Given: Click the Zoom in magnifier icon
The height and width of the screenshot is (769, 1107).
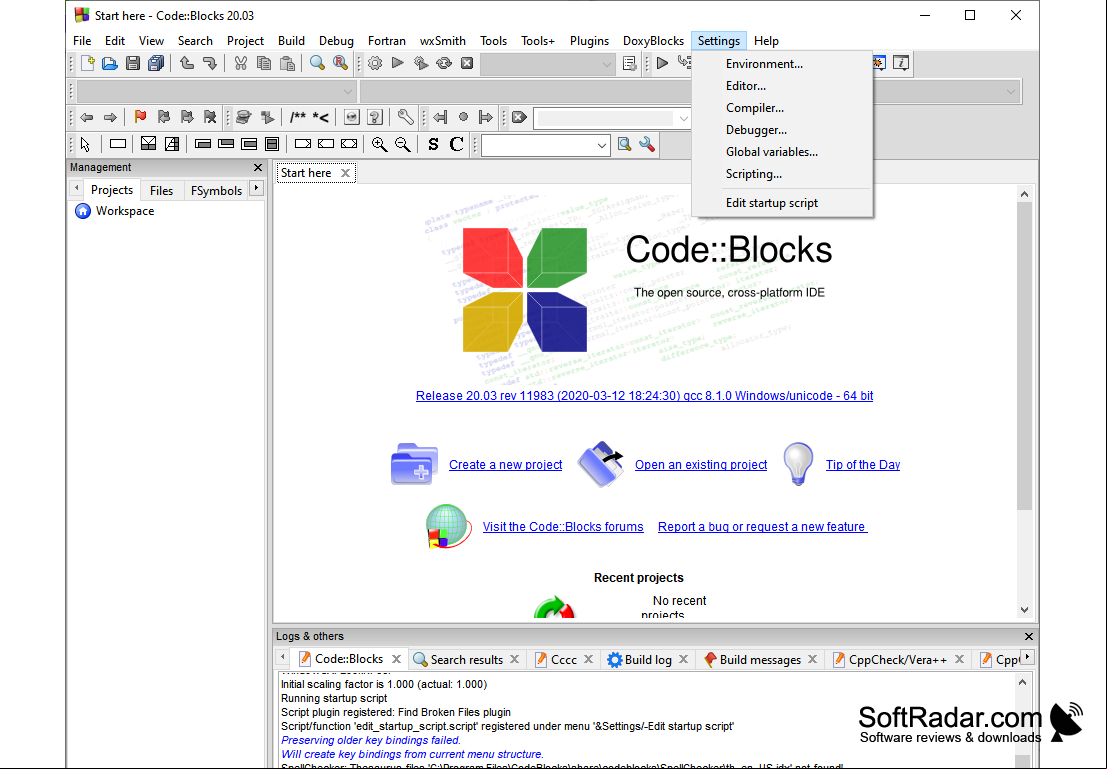Looking at the screenshot, I should 379,145.
